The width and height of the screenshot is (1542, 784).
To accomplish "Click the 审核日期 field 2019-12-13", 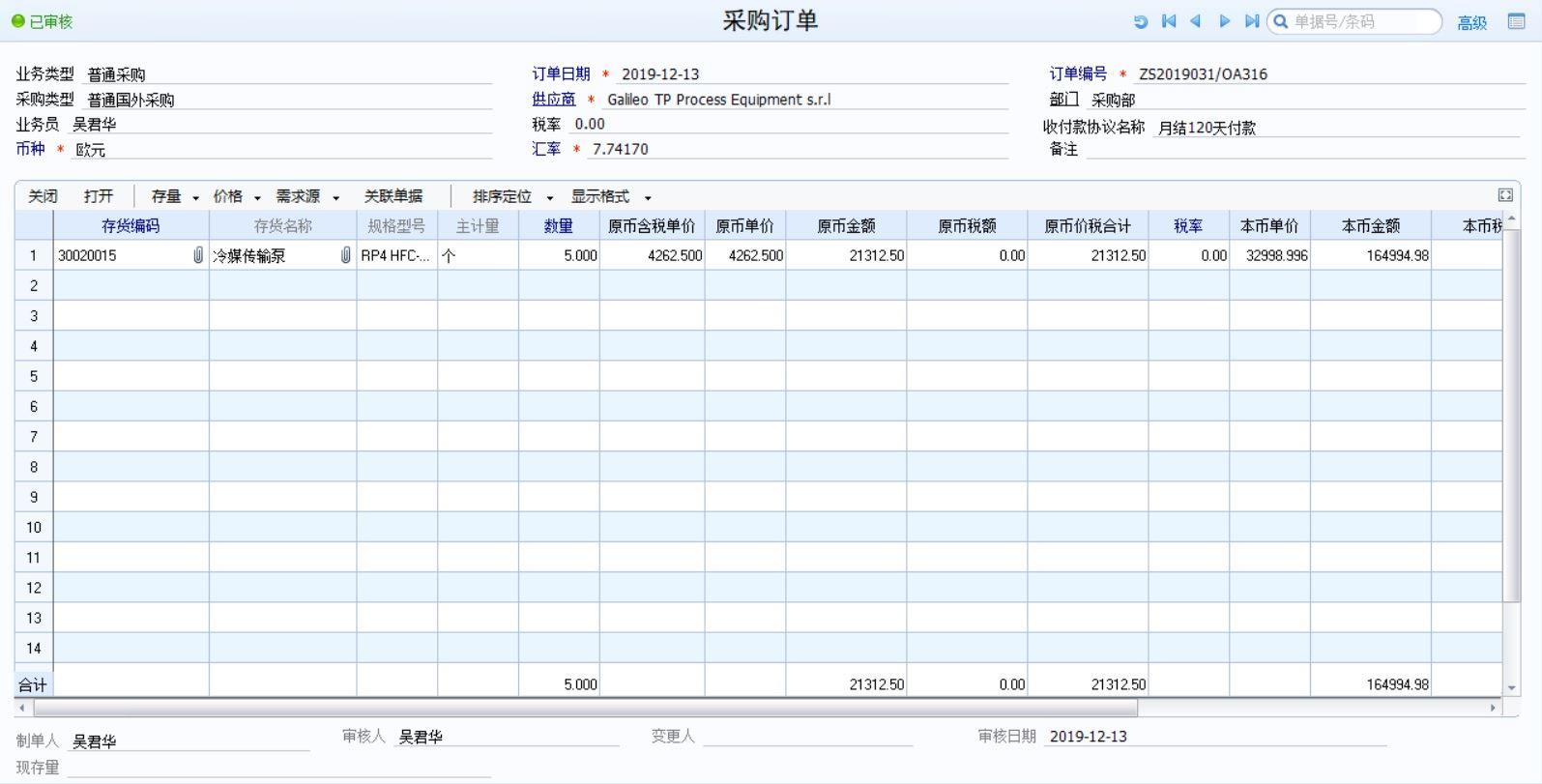I will [x=1215, y=737].
